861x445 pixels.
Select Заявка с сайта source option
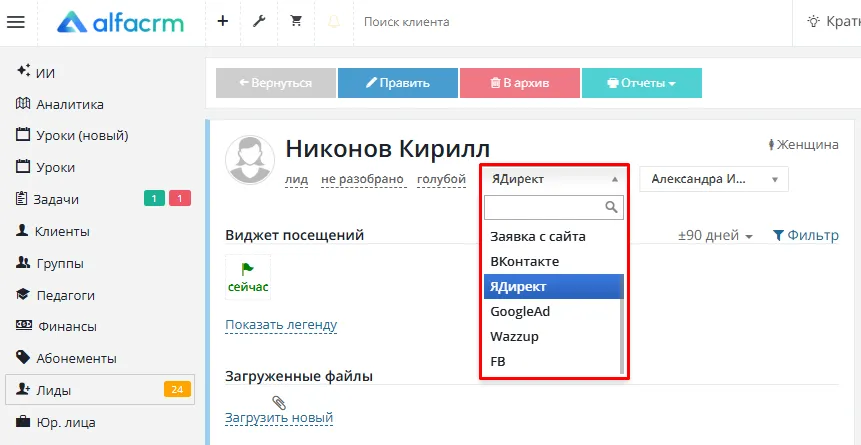[x=552, y=236]
